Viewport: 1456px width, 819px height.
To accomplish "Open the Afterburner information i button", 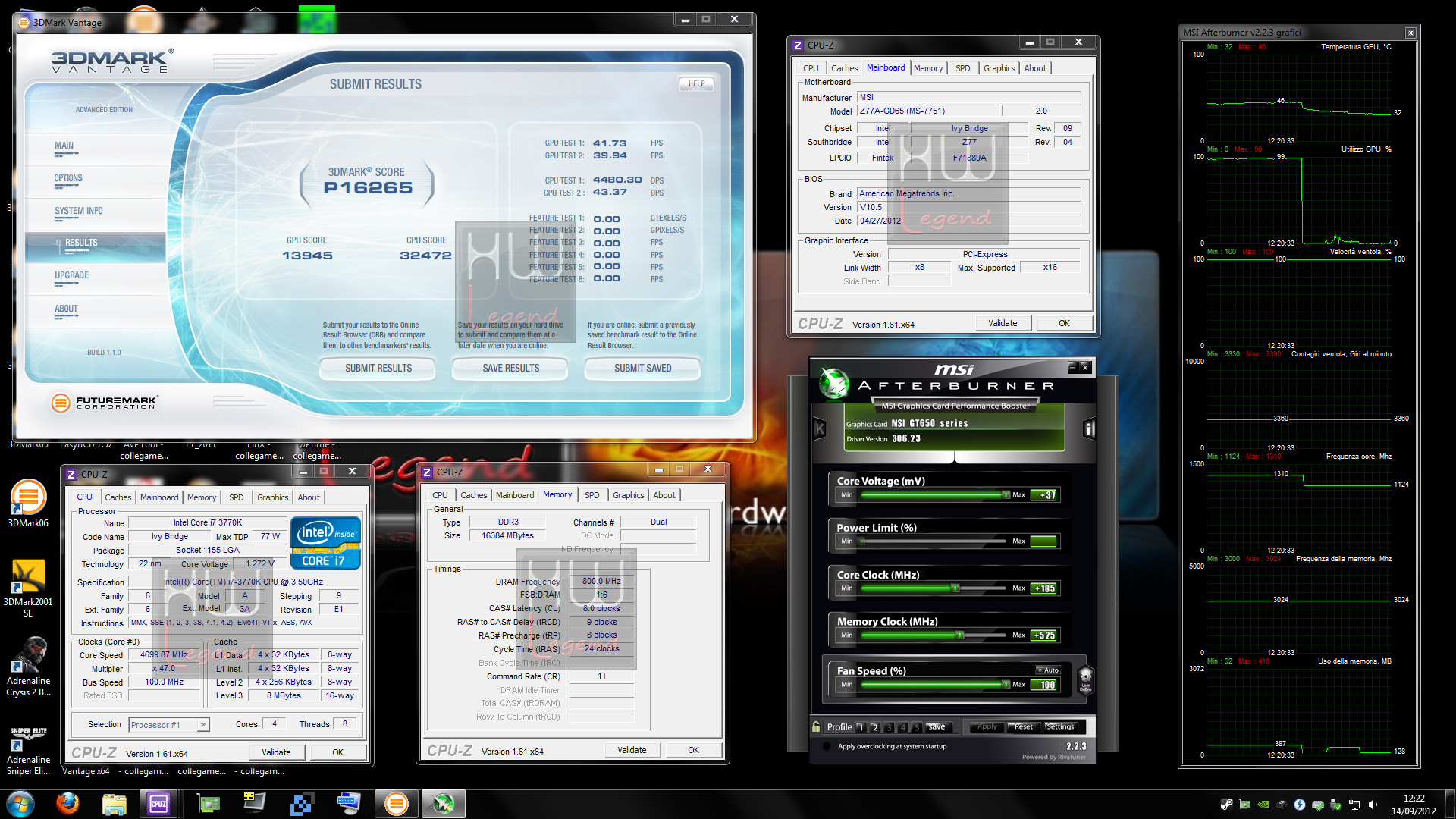I will pos(1090,428).
